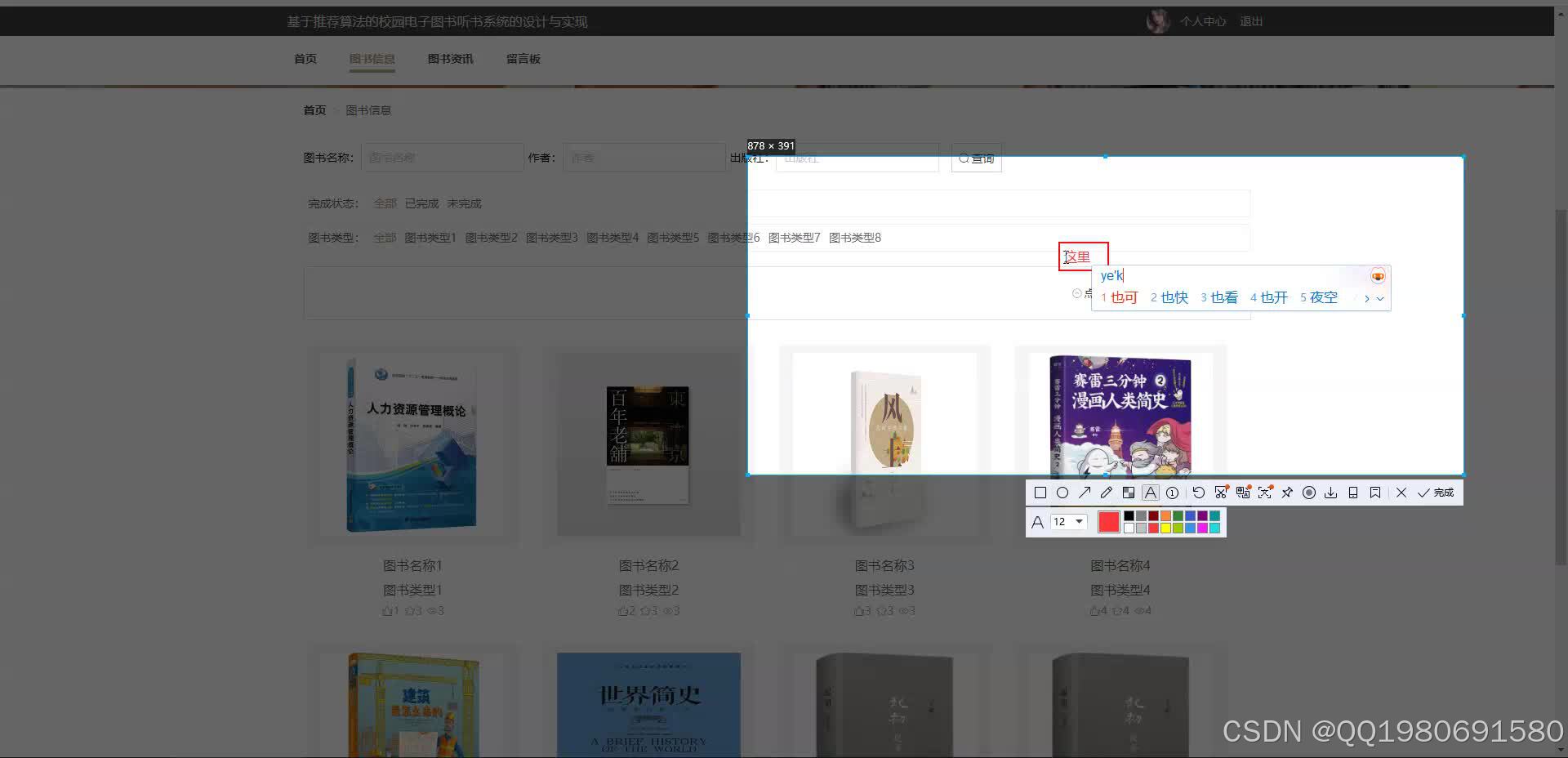Choose IME candidate 也快
Viewport: 1568px width, 758px height.
tap(1169, 297)
